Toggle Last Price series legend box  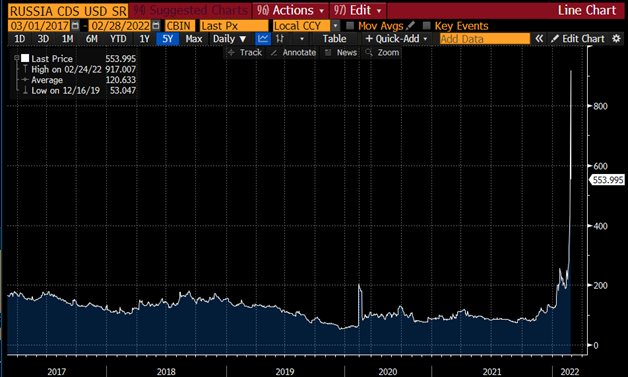(x=25, y=58)
